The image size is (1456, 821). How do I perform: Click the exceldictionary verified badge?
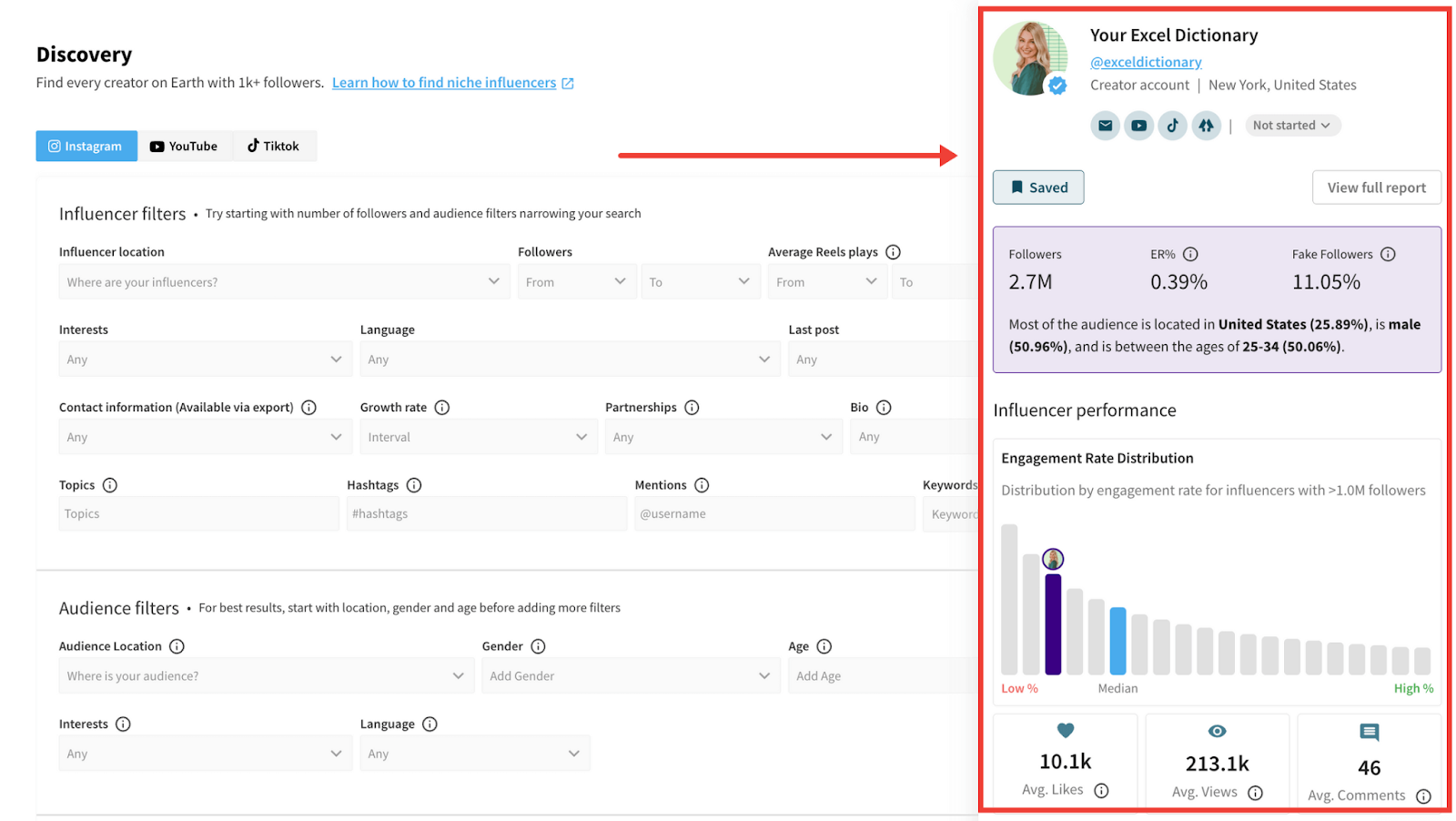1057,85
